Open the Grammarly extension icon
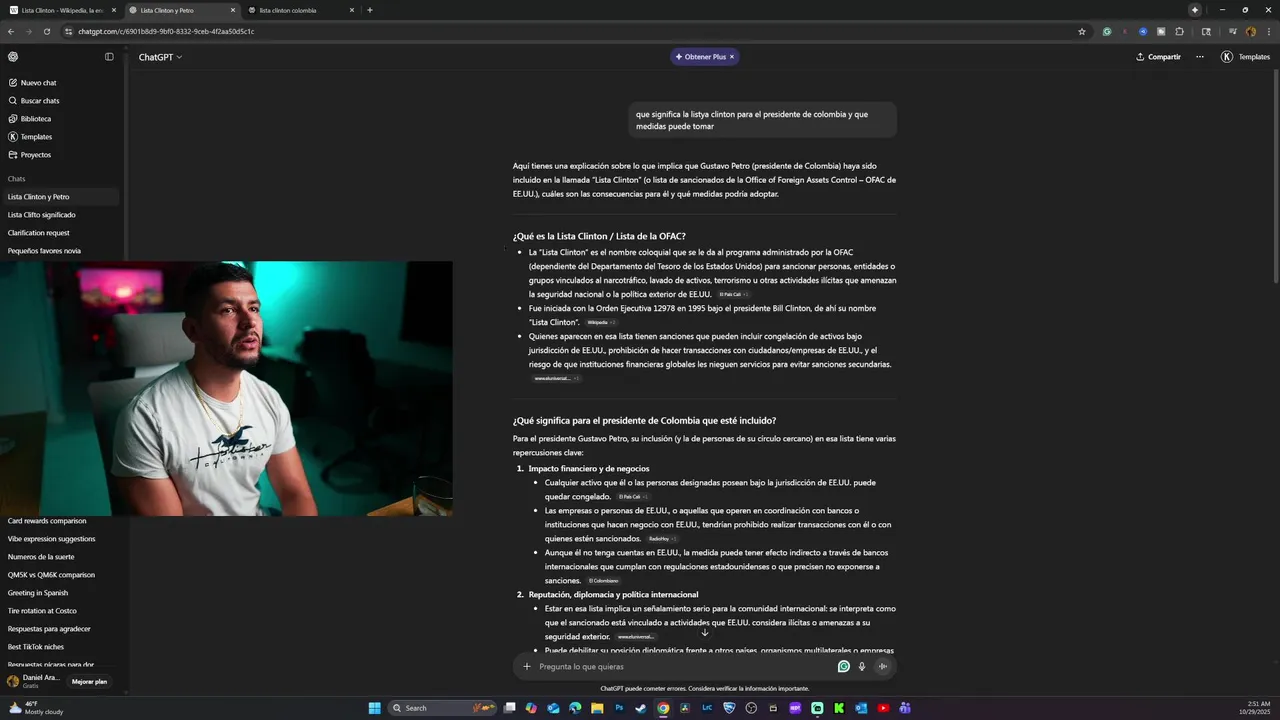Screen dimensions: 1280x720 1107,31
